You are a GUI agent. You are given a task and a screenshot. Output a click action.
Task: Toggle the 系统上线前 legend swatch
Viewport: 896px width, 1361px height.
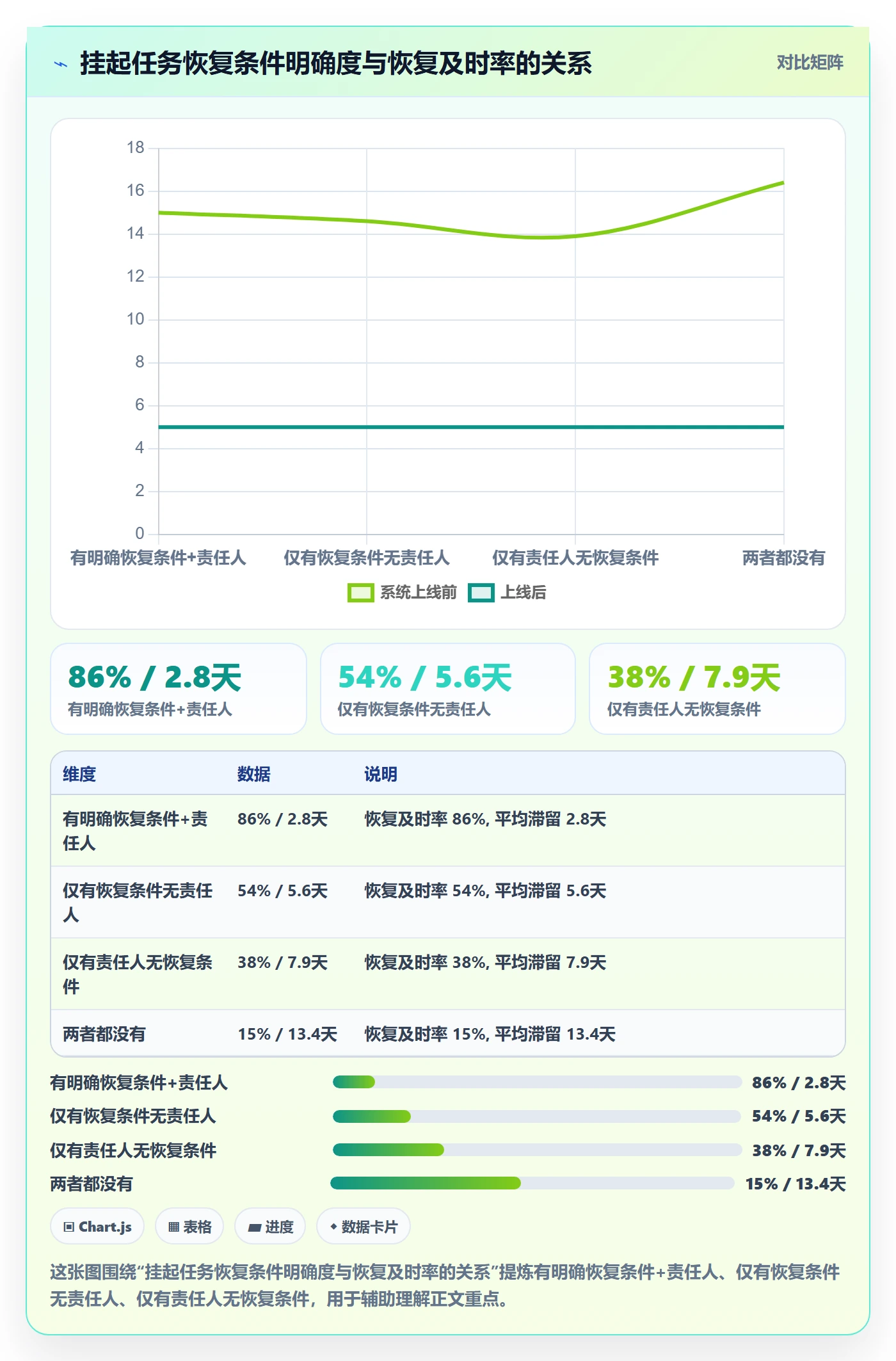pos(360,593)
